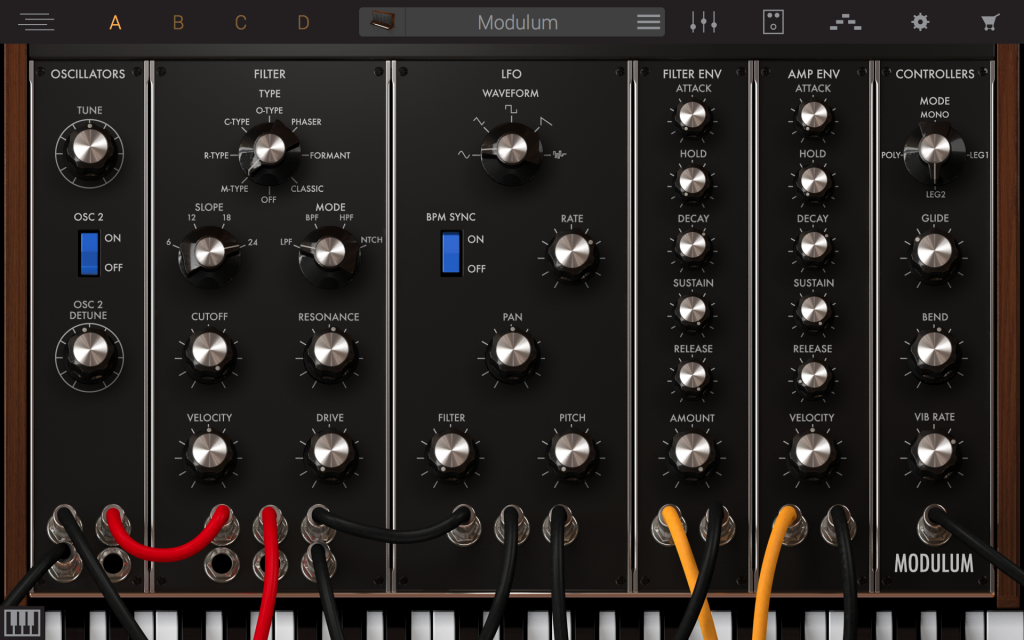Select preset bank C tab
1024x640 pixels.
point(239,21)
